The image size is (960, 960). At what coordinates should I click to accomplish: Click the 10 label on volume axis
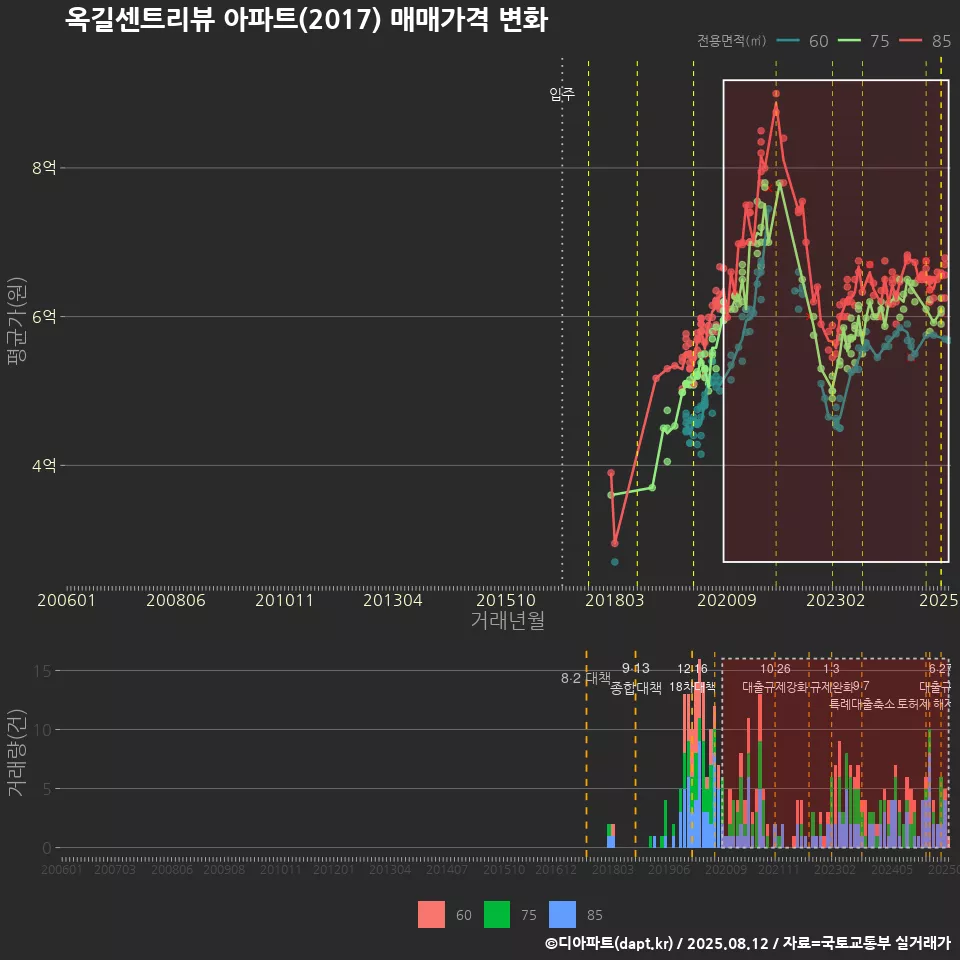coord(43,730)
